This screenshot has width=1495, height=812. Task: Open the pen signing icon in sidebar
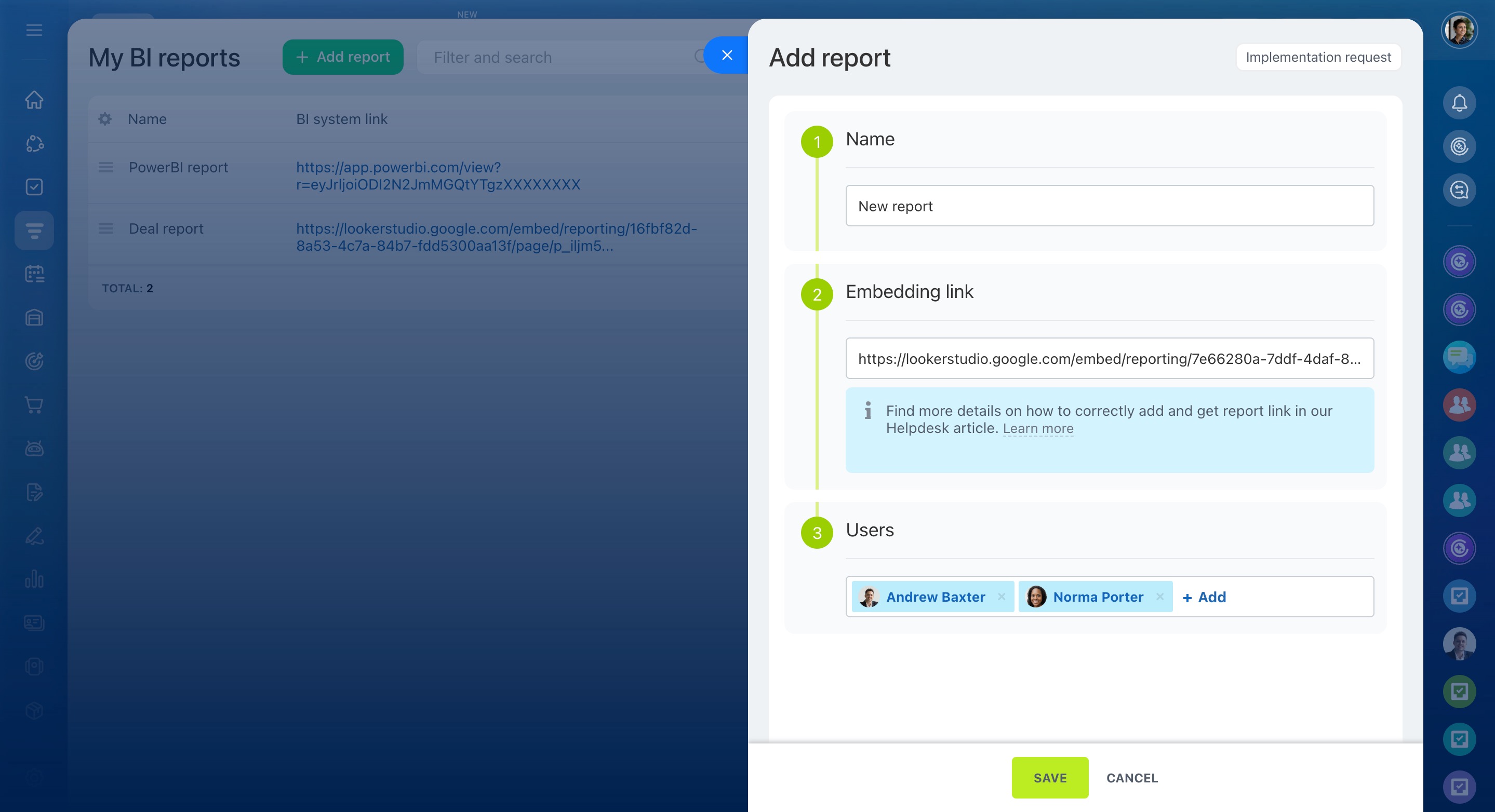tap(34, 536)
